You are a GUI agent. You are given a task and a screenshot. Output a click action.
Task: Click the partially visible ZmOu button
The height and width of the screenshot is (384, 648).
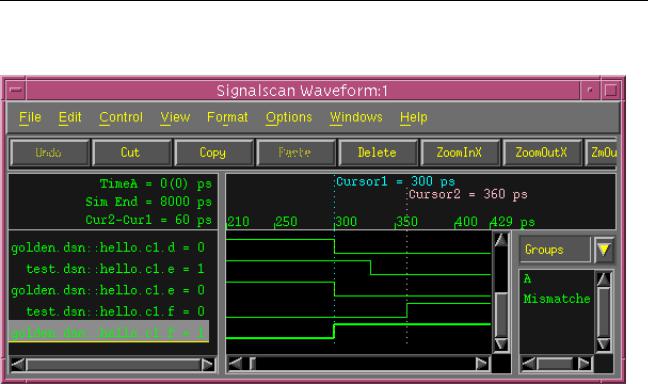click(600, 153)
